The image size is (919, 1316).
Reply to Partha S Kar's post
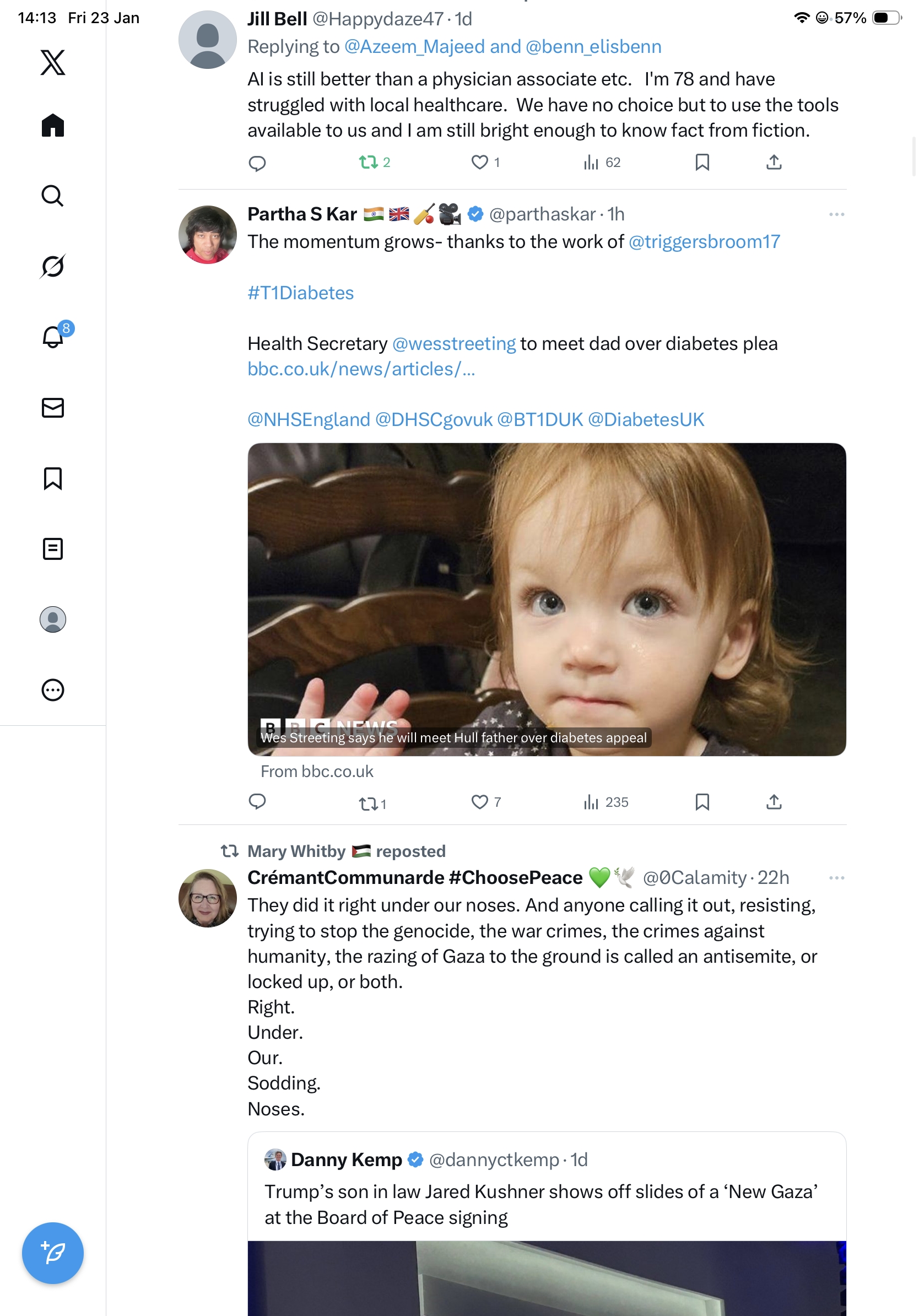[257, 802]
